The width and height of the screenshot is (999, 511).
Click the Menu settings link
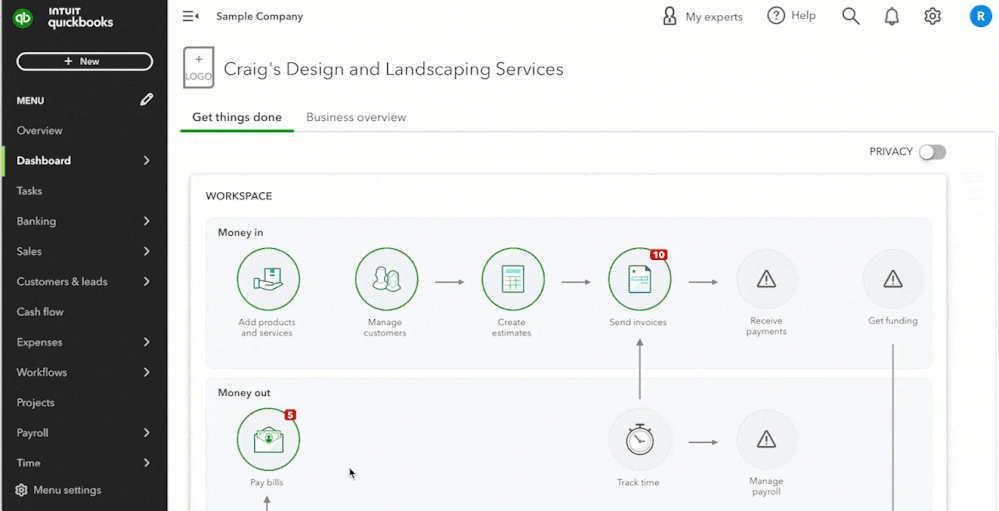point(67,490)
